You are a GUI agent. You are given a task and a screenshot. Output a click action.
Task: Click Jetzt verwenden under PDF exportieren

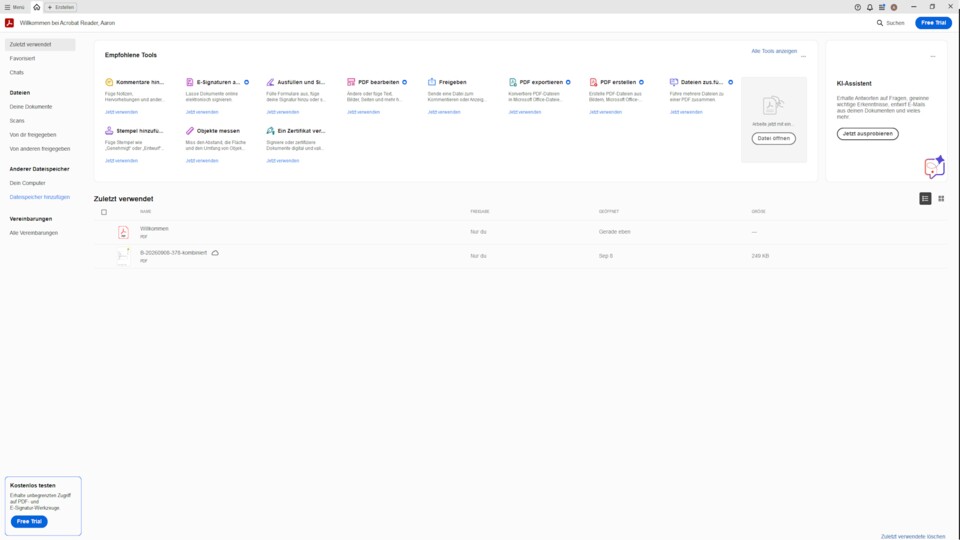(525, 112)
